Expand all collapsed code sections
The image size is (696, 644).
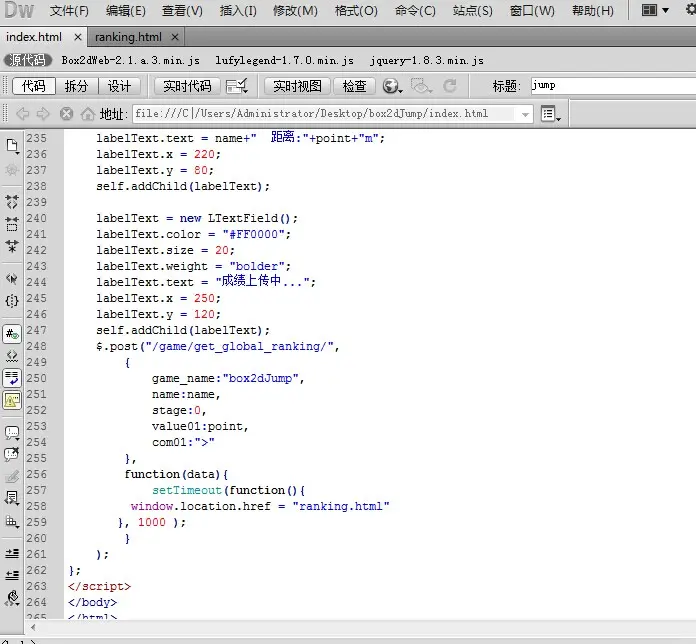click(x=12, y=246)
